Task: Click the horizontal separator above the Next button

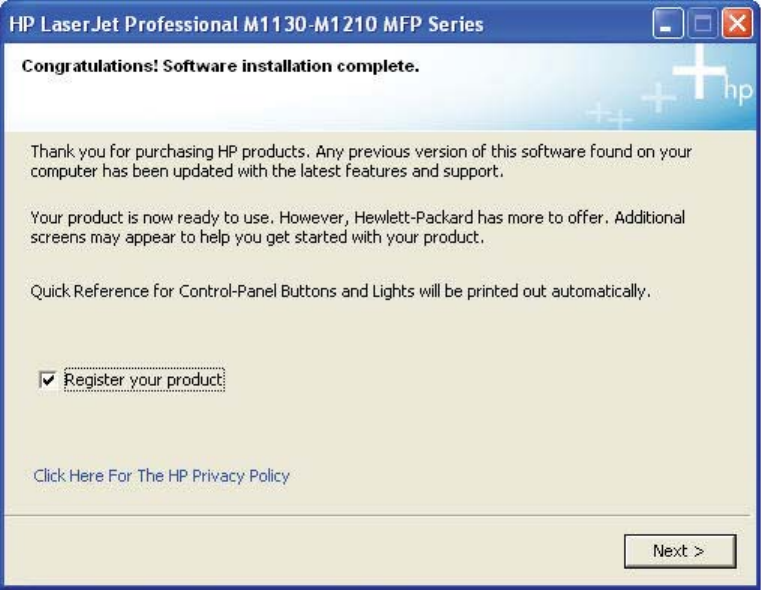Action: pos(380,515)
